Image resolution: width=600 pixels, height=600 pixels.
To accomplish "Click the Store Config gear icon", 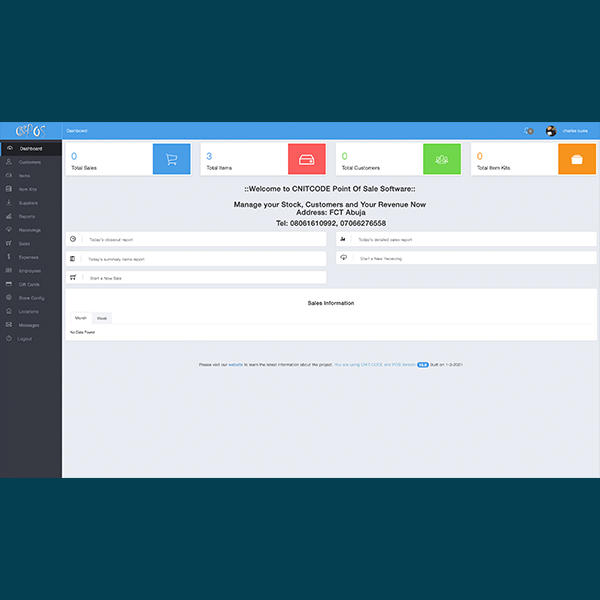I will [9, 298].
